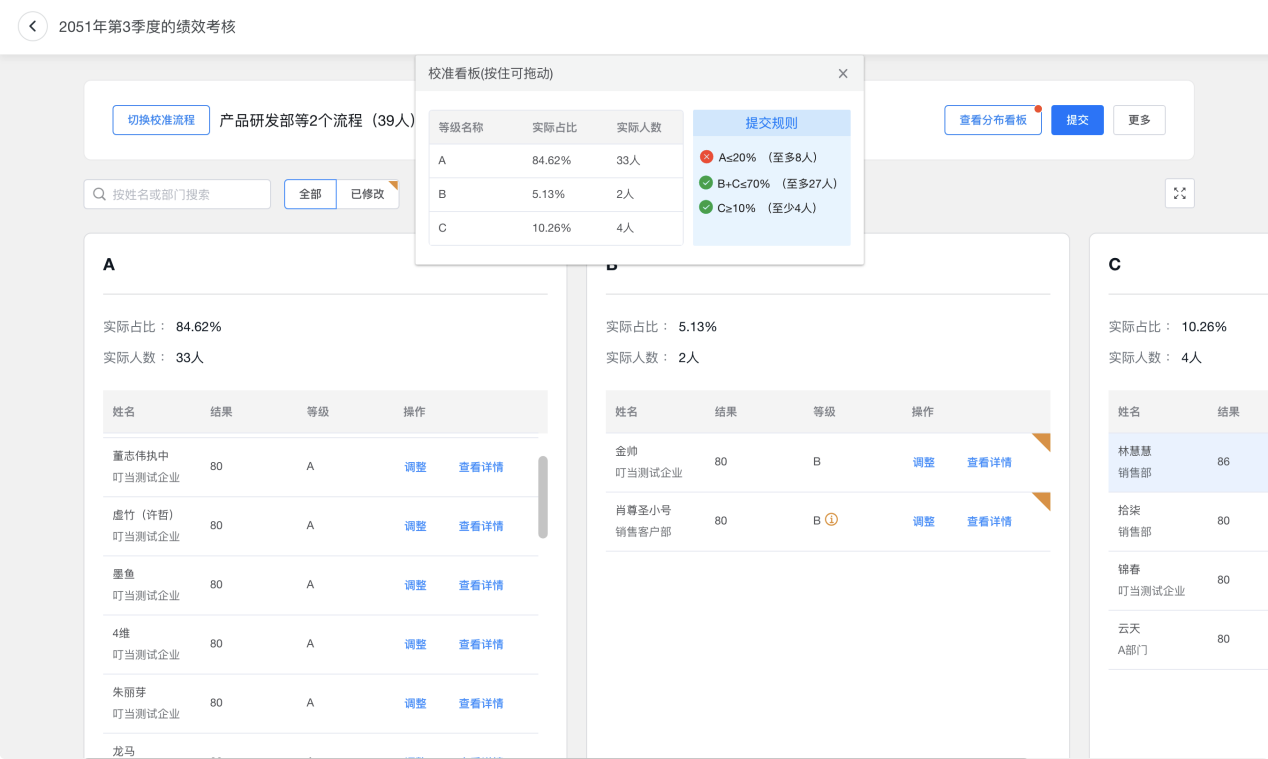Click 查看详情 for 金帅
This screenshot has height=759, width=1268.
pyautogui.click(x=989, y=462)
